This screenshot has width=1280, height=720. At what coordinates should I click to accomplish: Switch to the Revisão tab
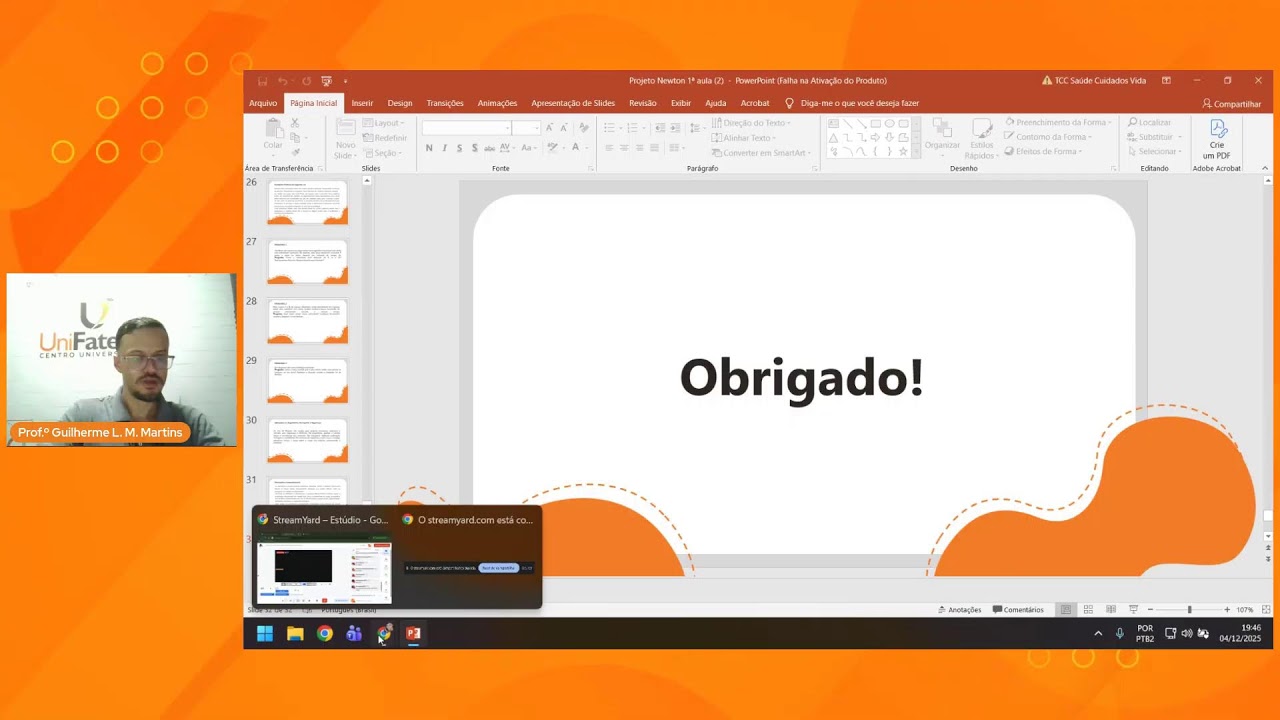click(643, 103)
